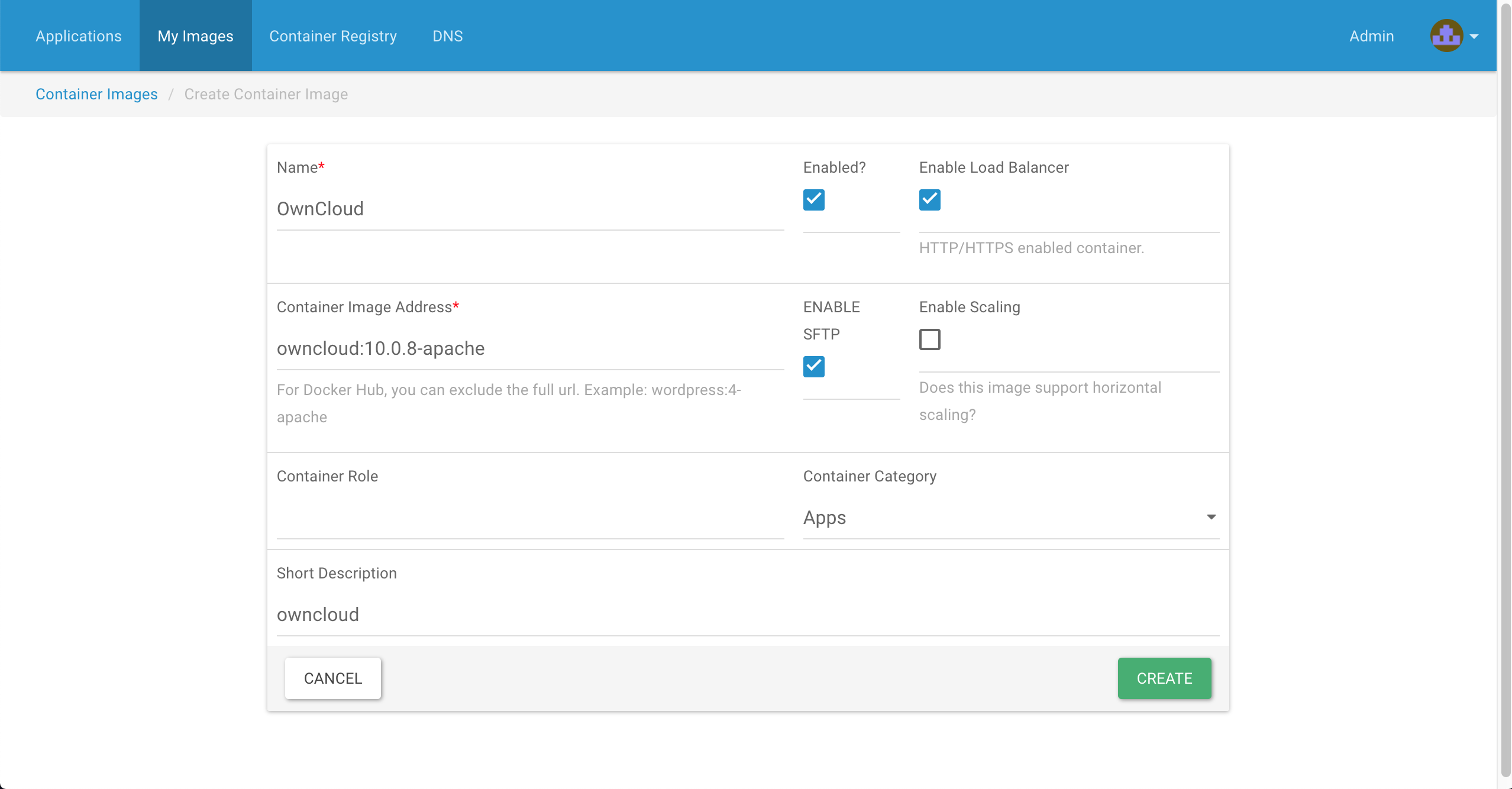Click the Enabled? label

[834, 167]
